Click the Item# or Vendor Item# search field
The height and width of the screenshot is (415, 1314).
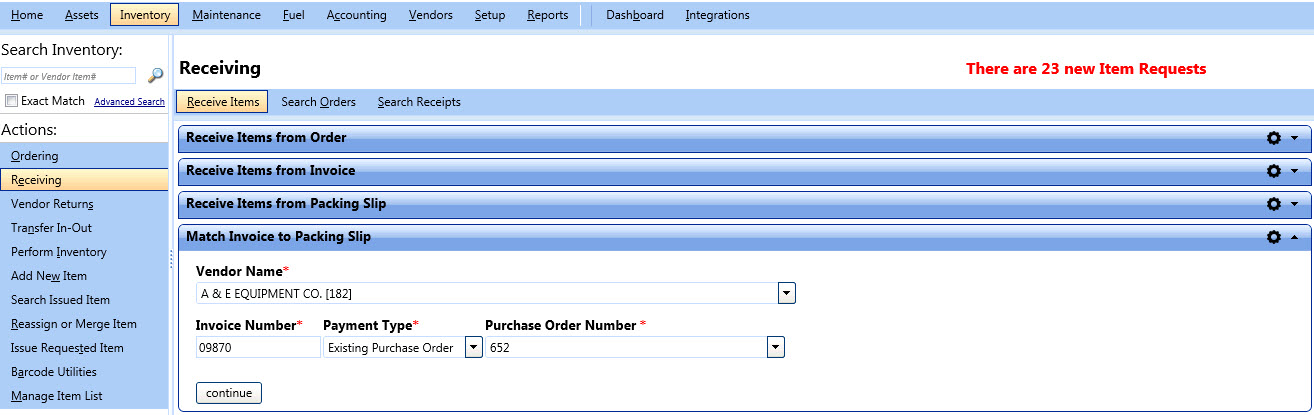coord(68,76)
